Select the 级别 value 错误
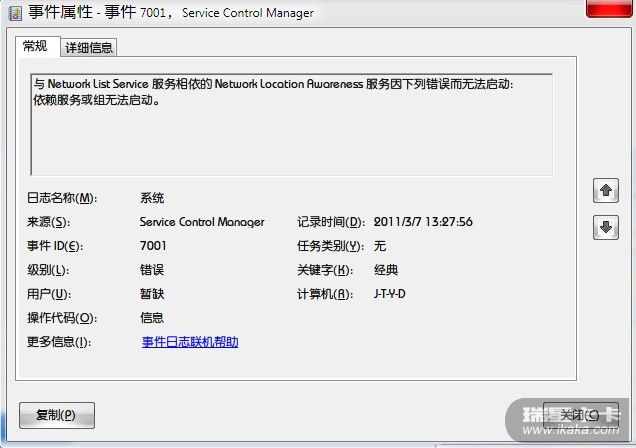The width and height of the screenshot is (636, 448). click(x=152, y=270)
